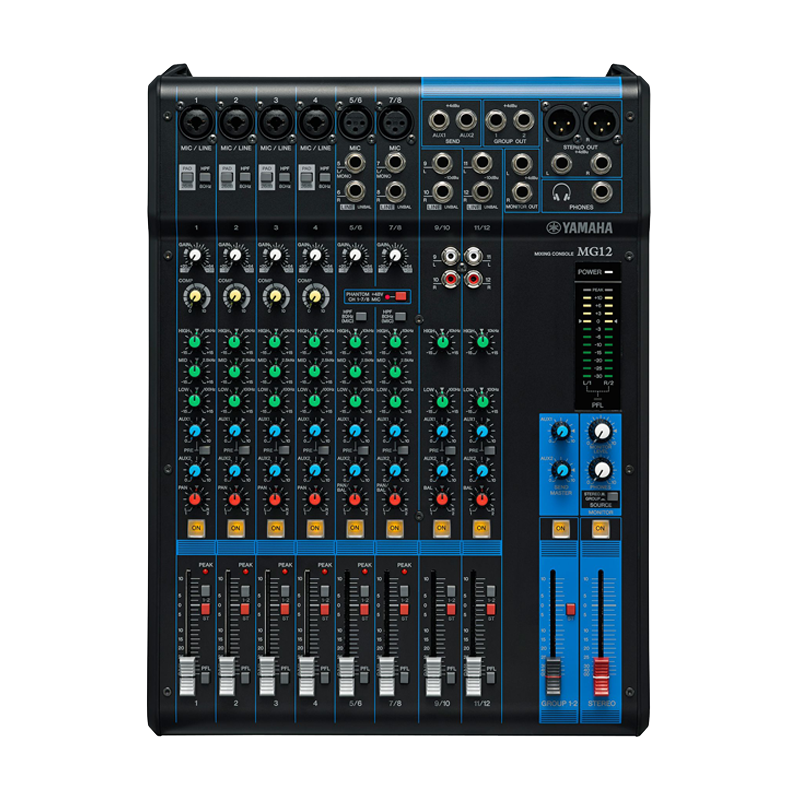This screenshot has width=800, height=800.
Task: Click the AUX2 SEND MASTER knob
Action: click(x=562, y=470)
